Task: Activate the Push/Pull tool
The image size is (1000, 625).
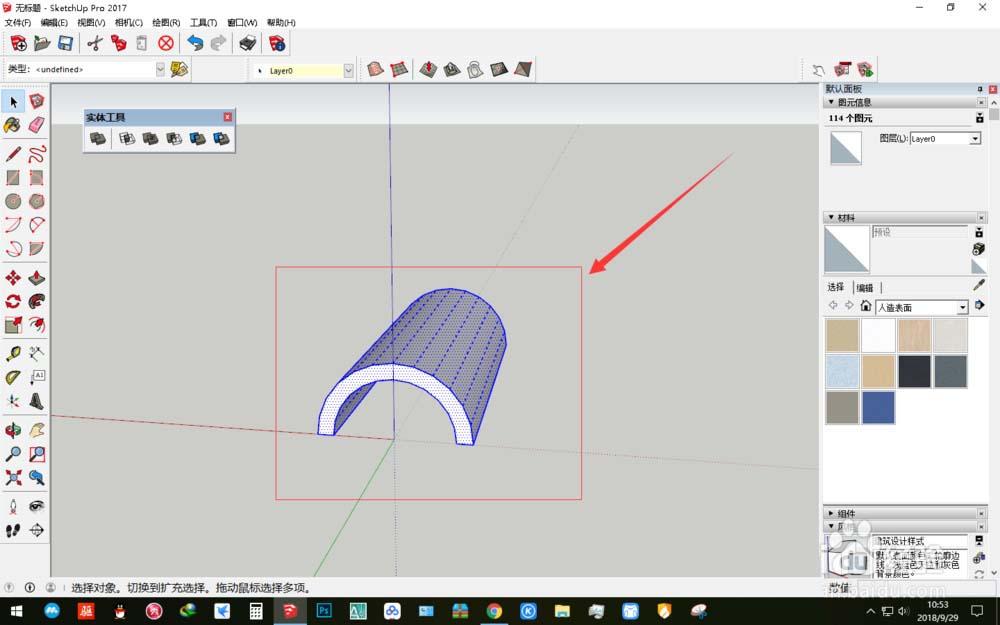Action: tap(37, 277)
